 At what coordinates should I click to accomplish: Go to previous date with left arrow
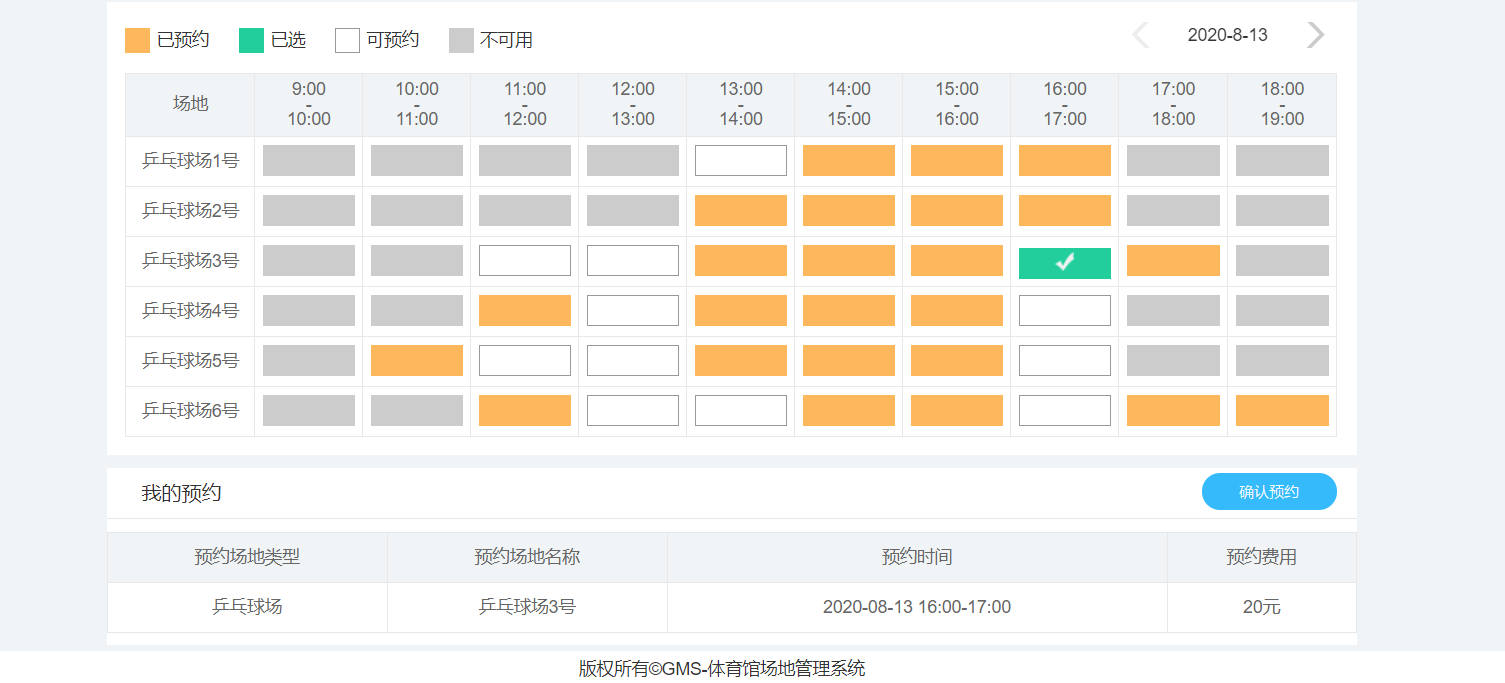coord(1140,35)
